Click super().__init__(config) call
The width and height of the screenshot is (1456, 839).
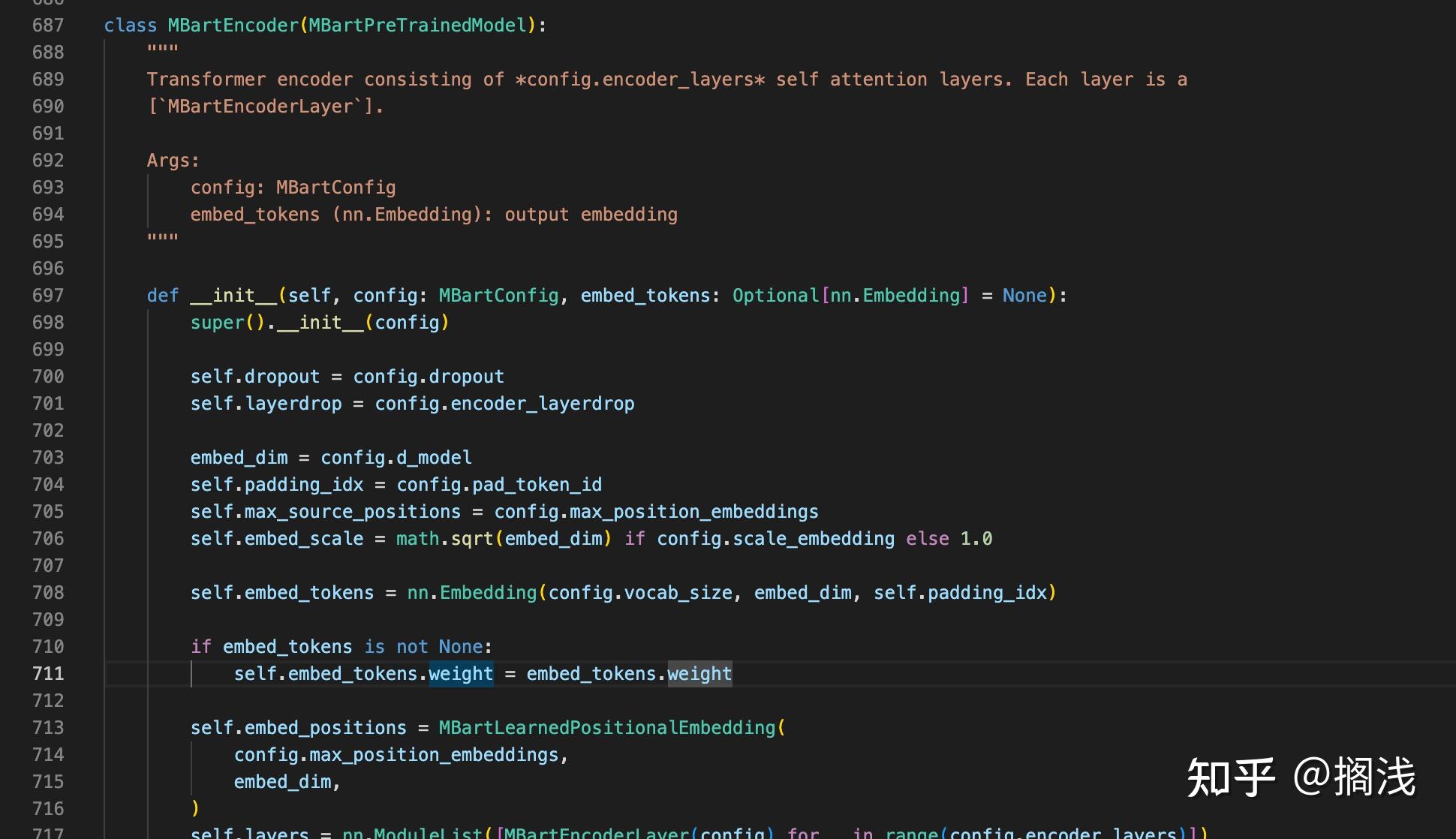tap(320, 322)
